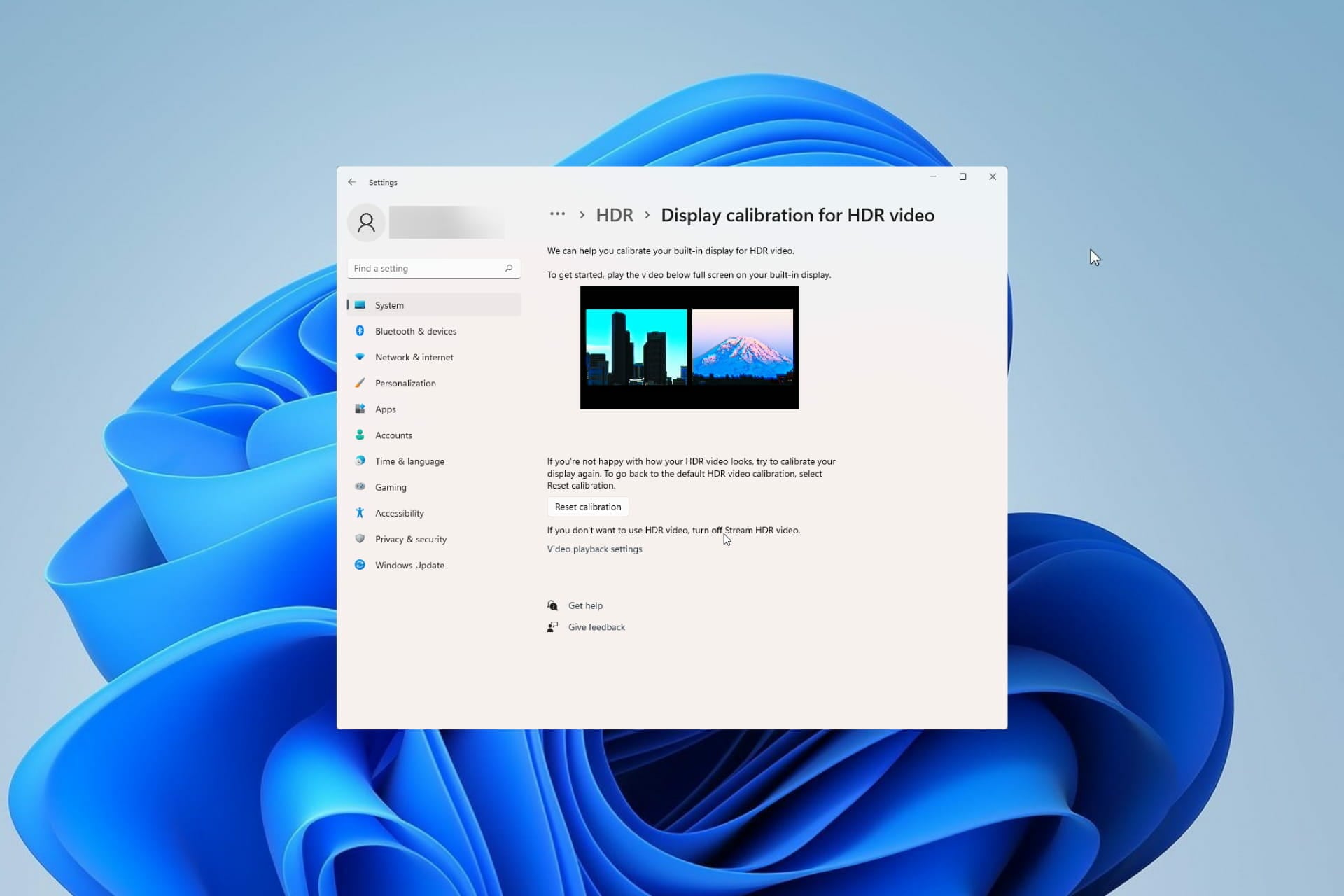Viewport: 1344px width, 896px height.
Task: Open Time & language settings
Action: coord(409,461)
